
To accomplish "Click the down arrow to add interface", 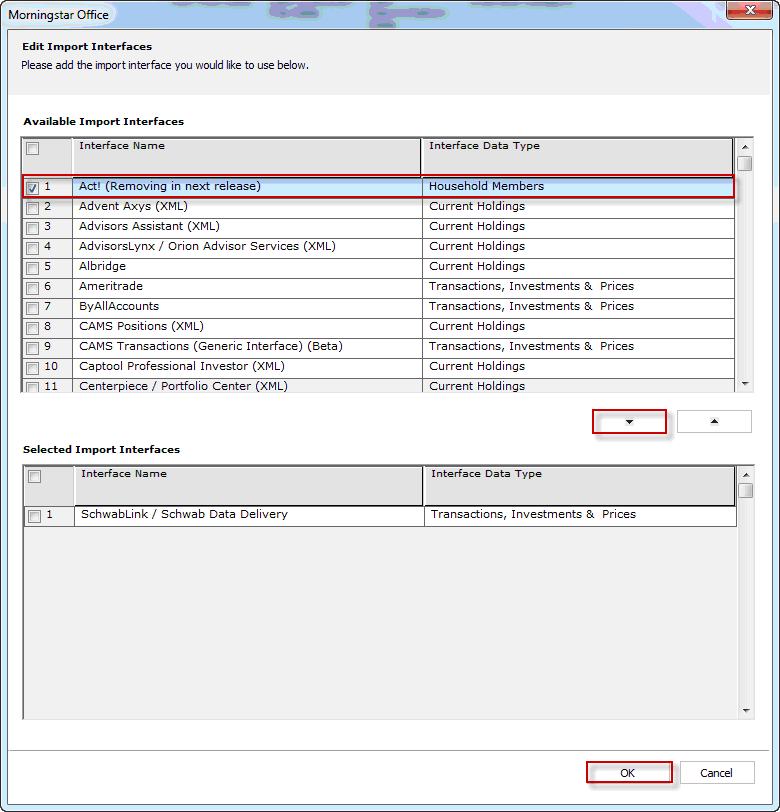I will tap(629, 421).
